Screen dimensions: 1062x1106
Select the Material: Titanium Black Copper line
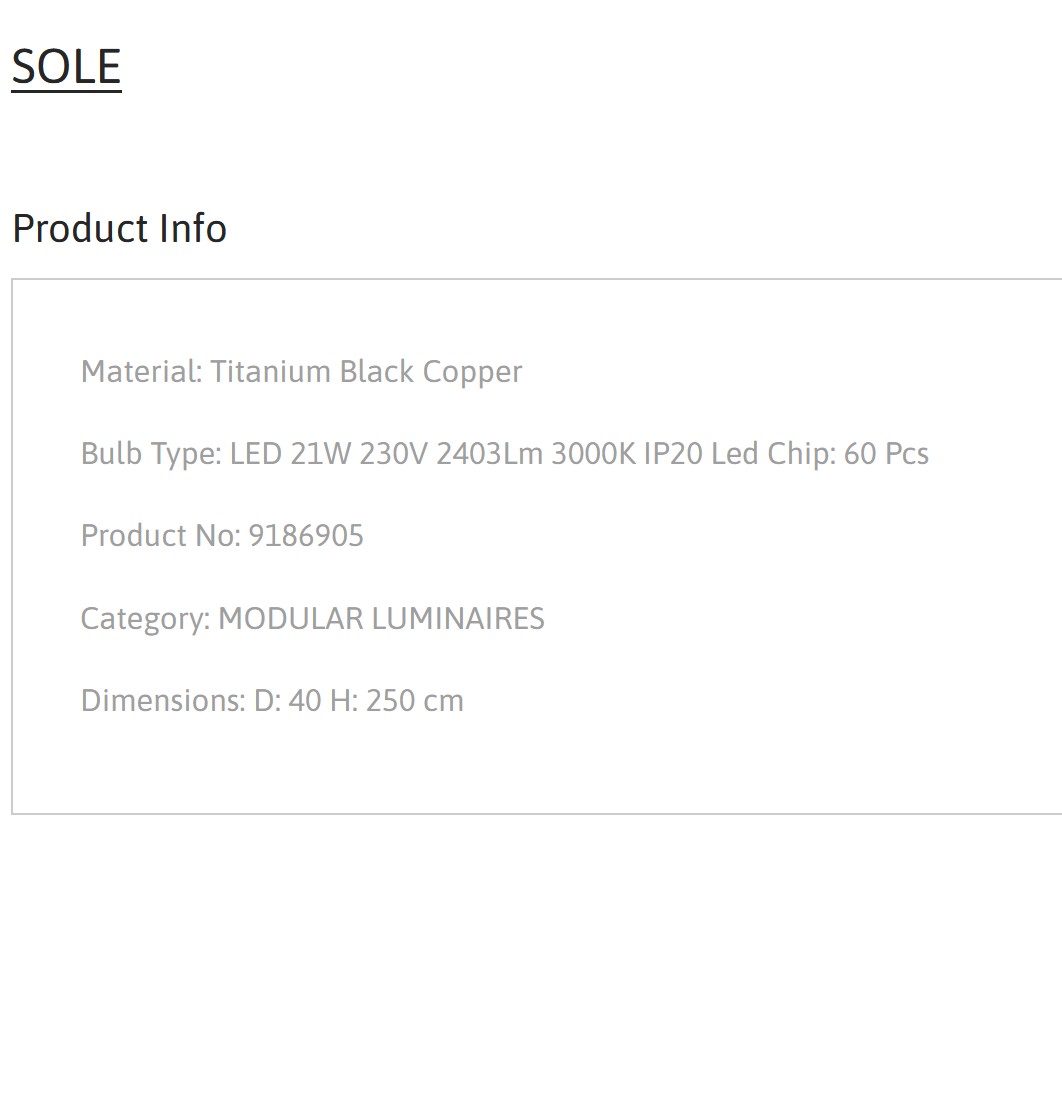click(x=301, y=372)
